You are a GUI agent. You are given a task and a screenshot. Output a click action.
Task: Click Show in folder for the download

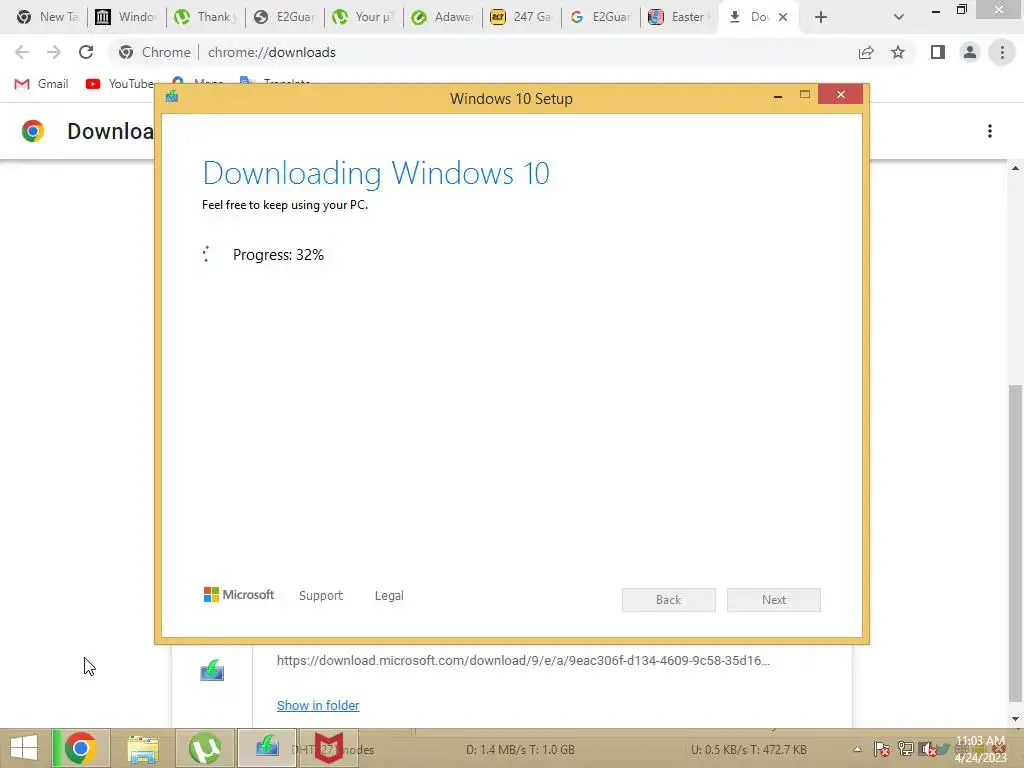coord(318,705)
